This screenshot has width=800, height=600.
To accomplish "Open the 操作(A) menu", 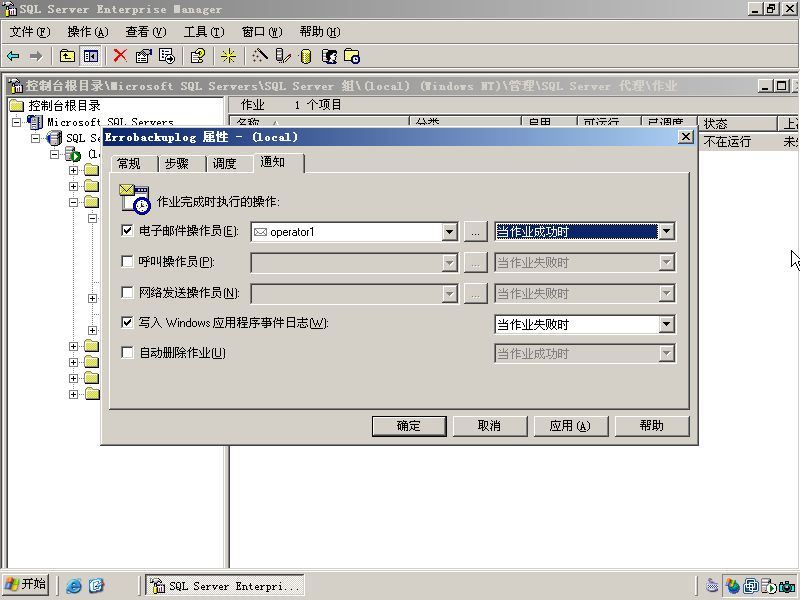I will [x=88, y=32].
